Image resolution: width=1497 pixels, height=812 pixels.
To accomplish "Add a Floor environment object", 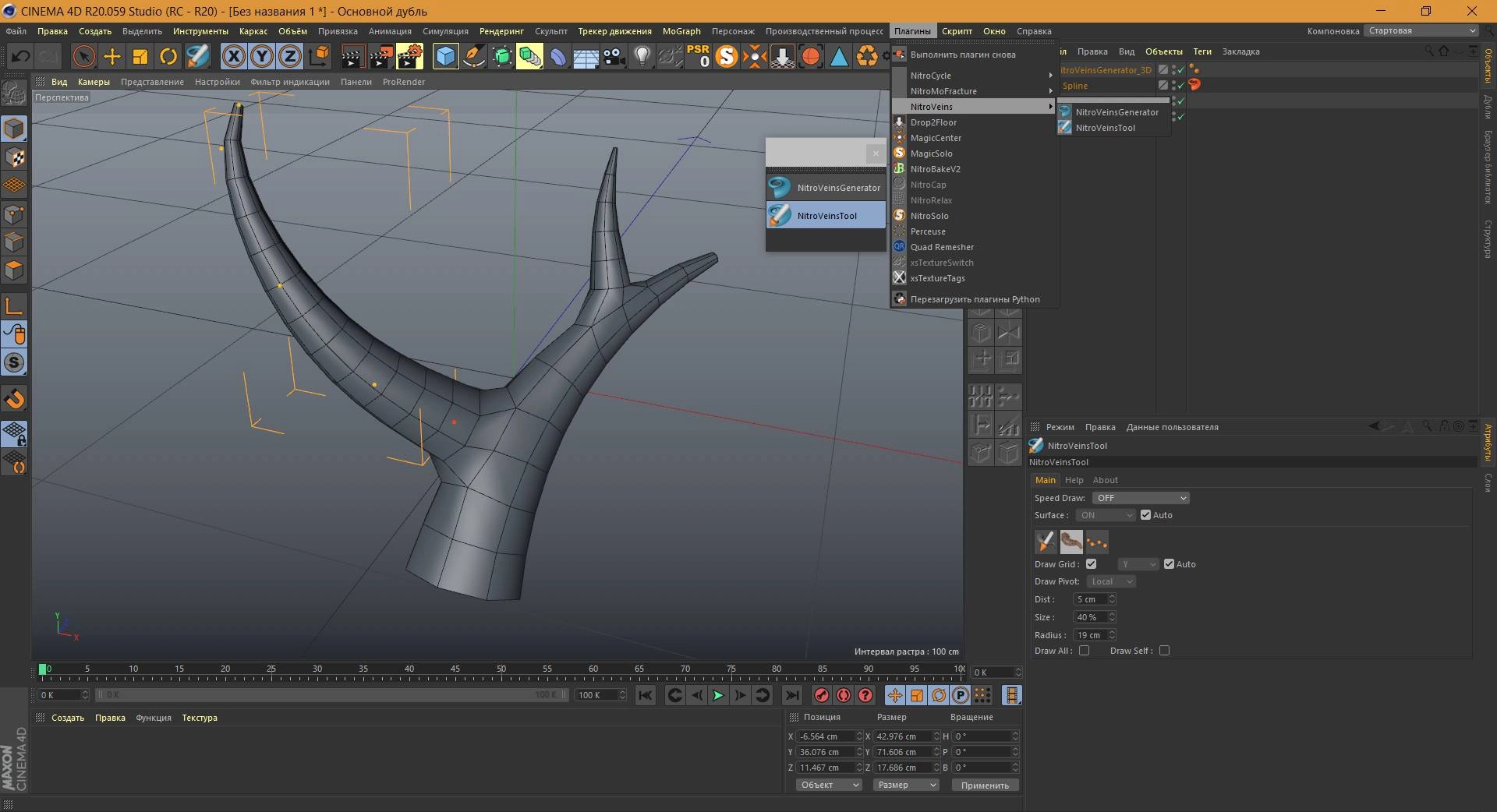I will click(586, 56).
